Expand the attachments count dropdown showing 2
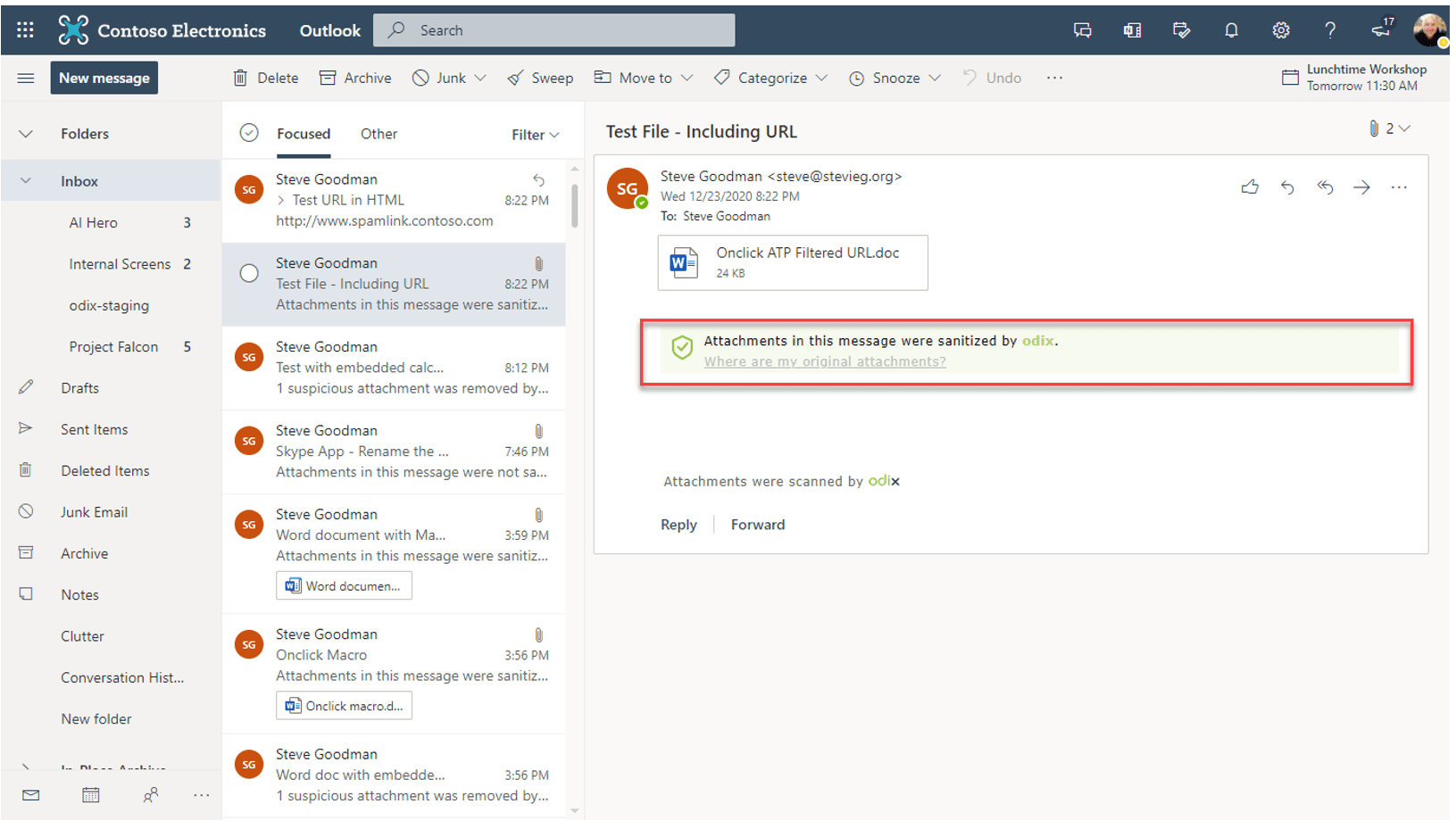Image resolution: width=1456 pixels, height=829 pixels. (x=1390, y=128)
